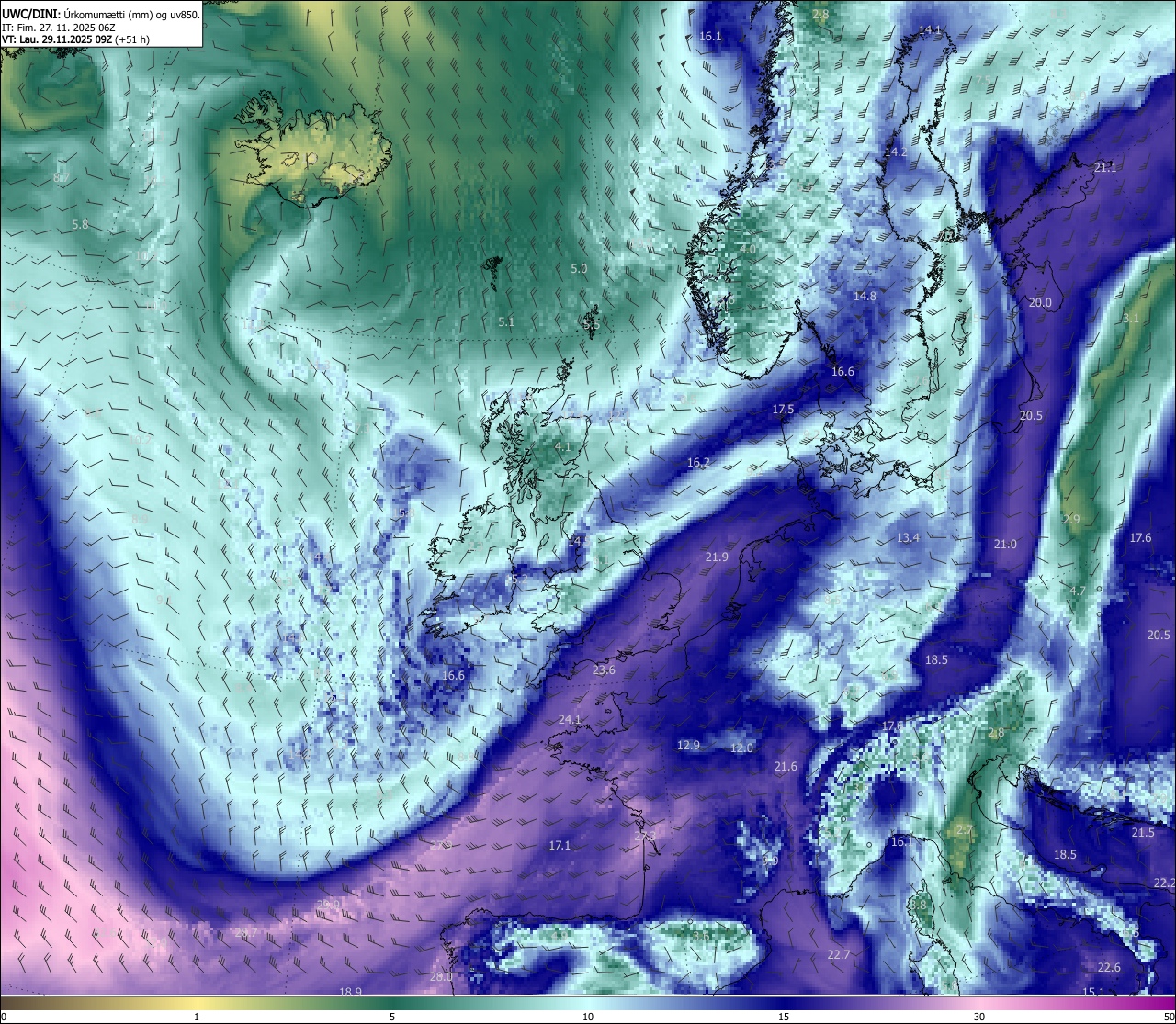The height and width of the screenshot is (1024, 1176).
Task: Click the color scale tick label '10'
Action: click(x=588, y=1017)
